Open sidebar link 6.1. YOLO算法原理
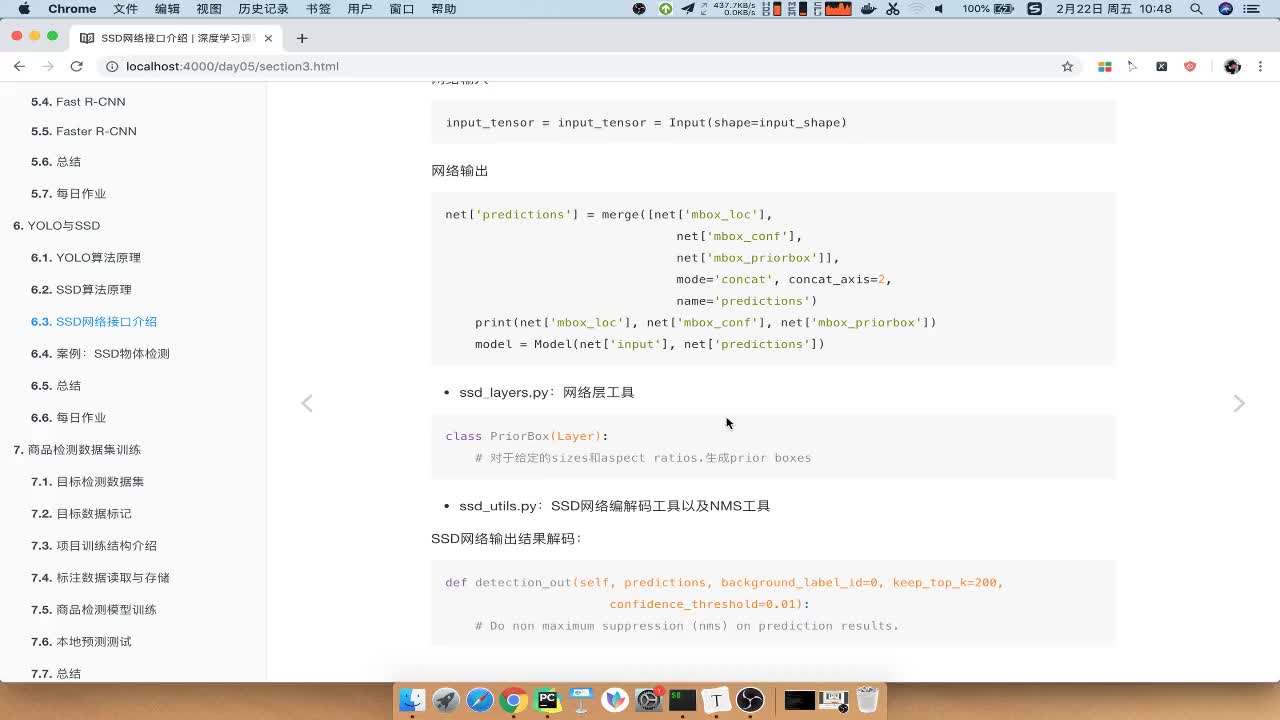Screen dimensions: 1280x720 [x=86, y=258]
